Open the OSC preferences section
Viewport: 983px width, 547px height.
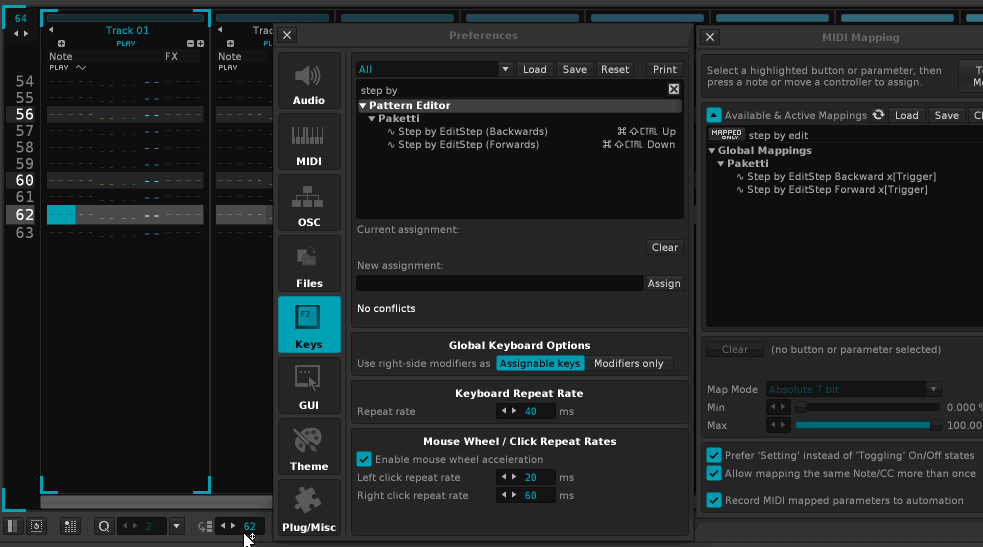coord(309,204)
